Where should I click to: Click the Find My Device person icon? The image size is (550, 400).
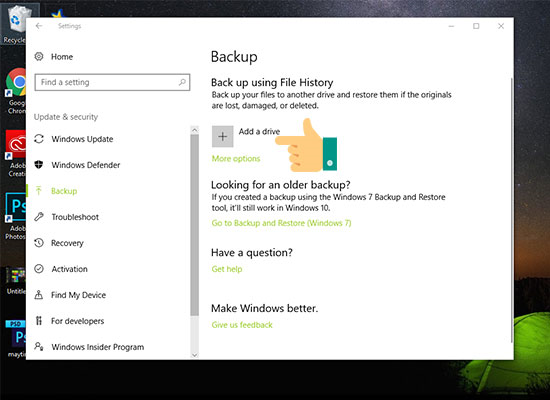[39, 295]
